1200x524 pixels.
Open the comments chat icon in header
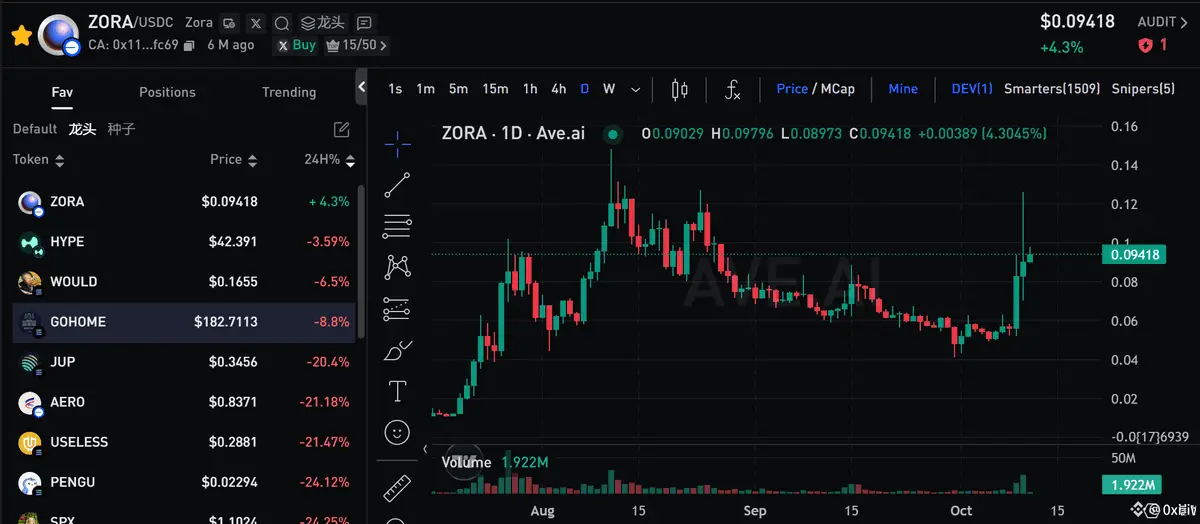point(364,23)
